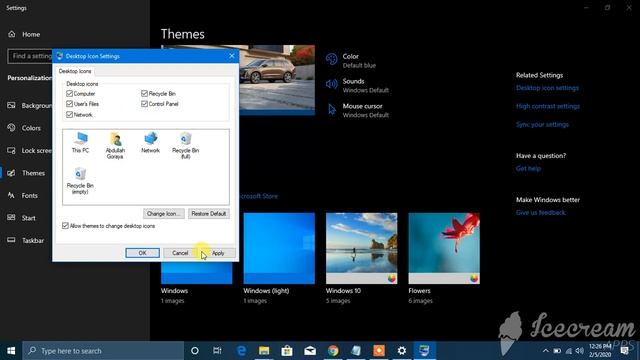Click the volume icon in system tray

point(580,351)
